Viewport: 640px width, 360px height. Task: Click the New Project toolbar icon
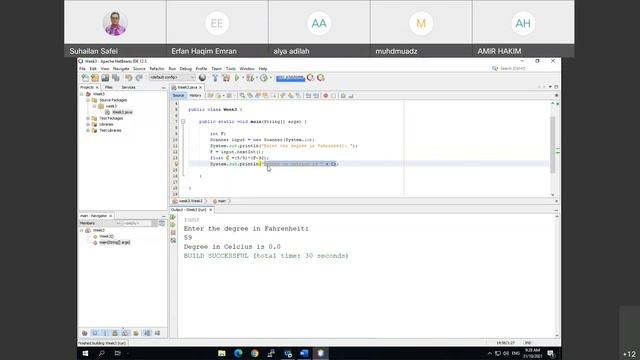click(95, 78)
